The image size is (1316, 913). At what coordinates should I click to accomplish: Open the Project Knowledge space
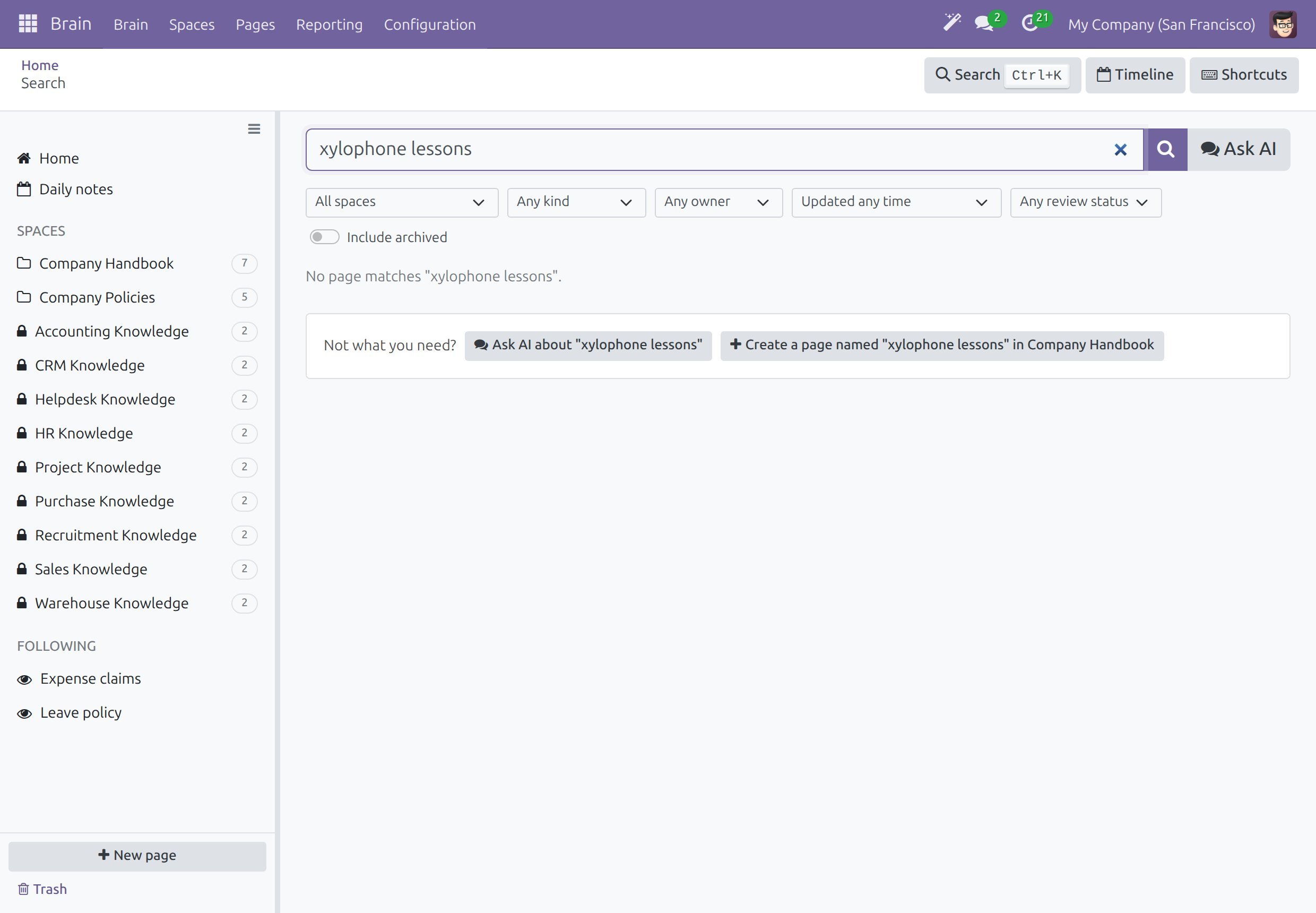point(137,467)
